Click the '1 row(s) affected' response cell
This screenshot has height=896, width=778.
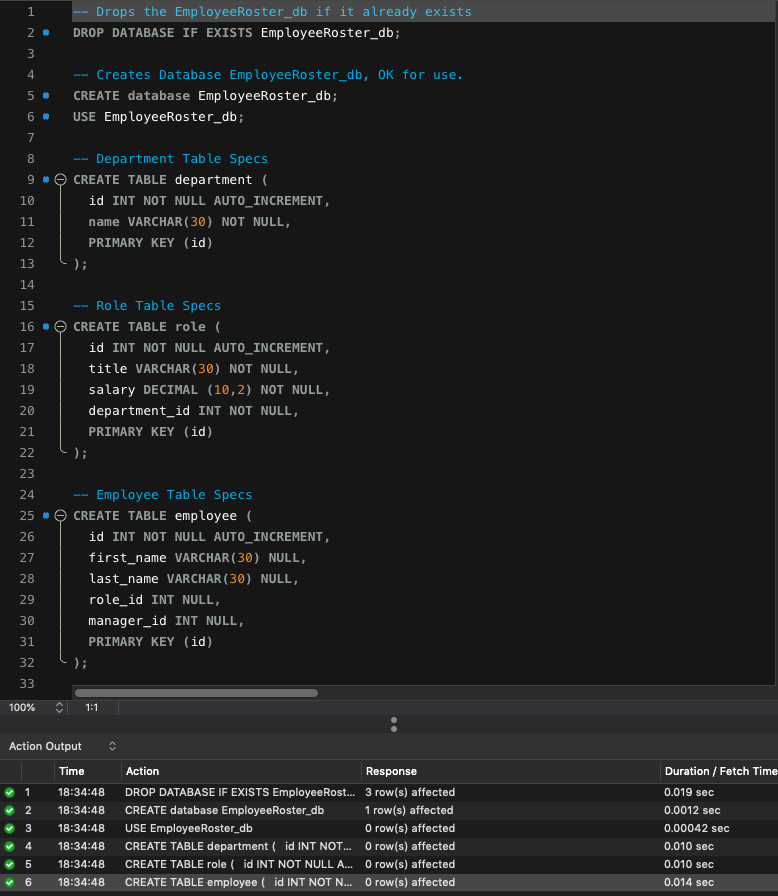[x=409, y=810]
